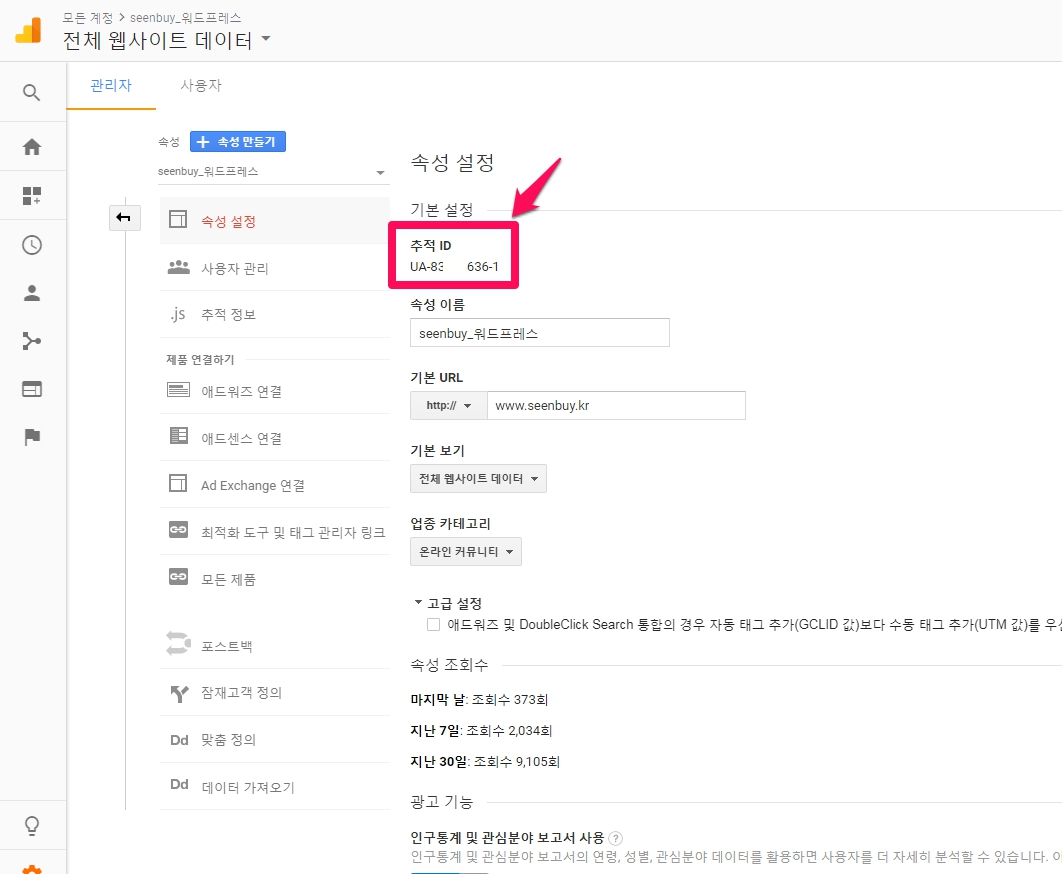
Task: Open 추적 정보 in the property menu
Action: point(229,315)
